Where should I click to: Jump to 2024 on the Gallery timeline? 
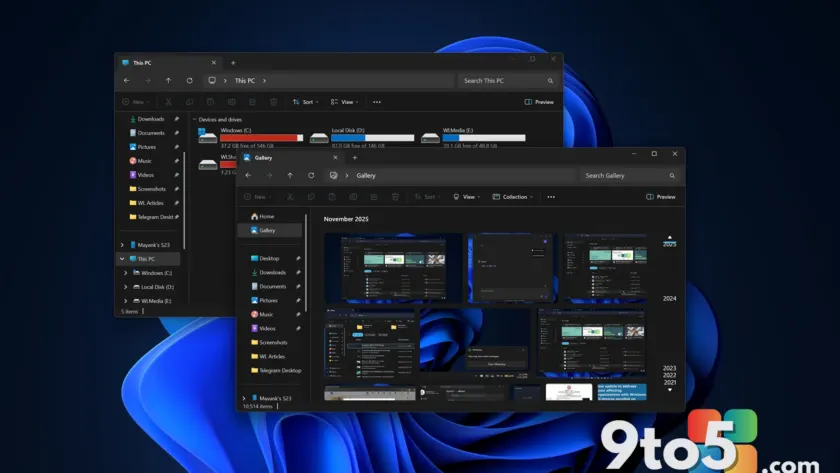tap(669, 298)
